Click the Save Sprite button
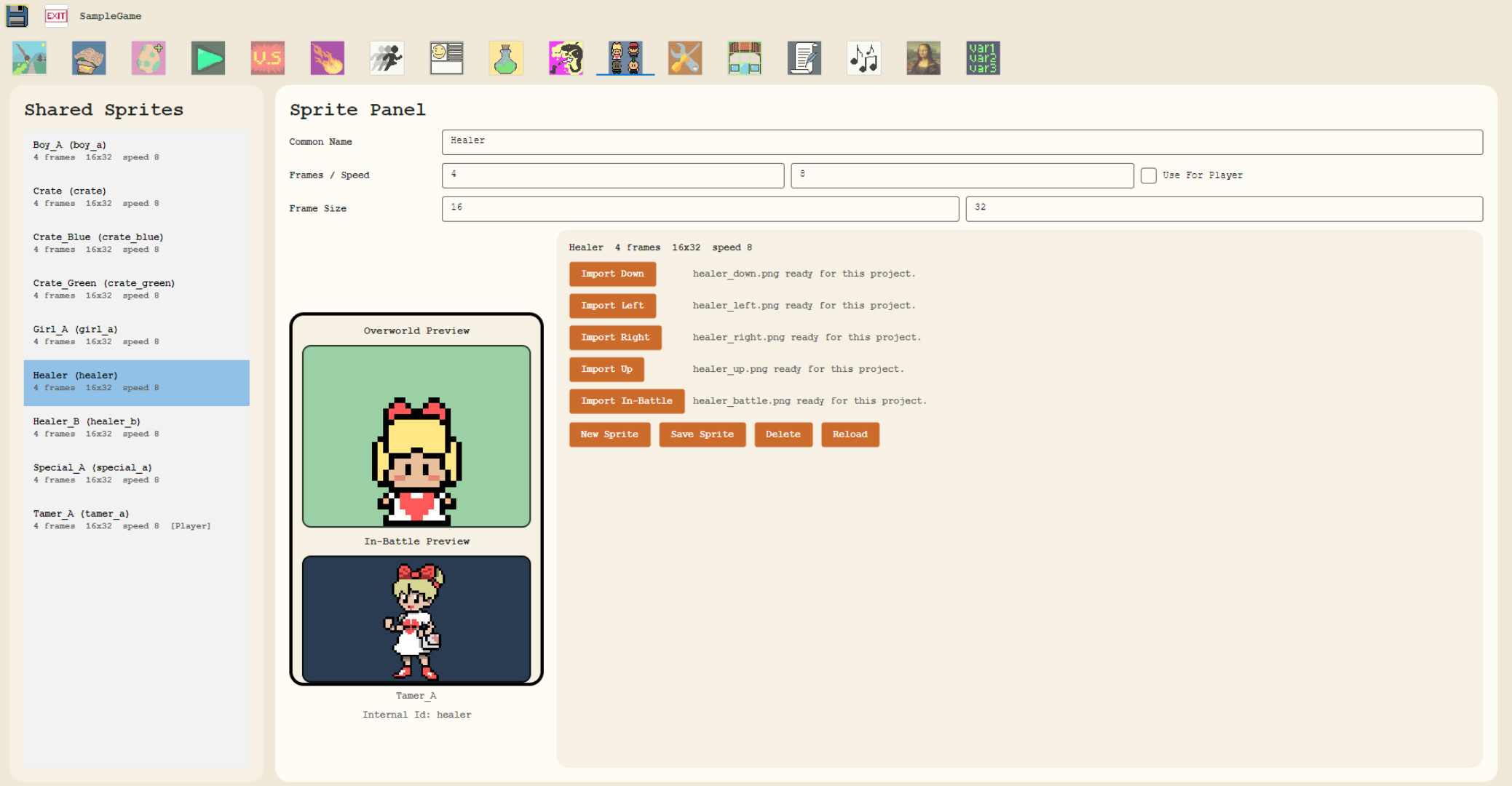Screen dimensions: 1512x786 [x=702, y=434]
